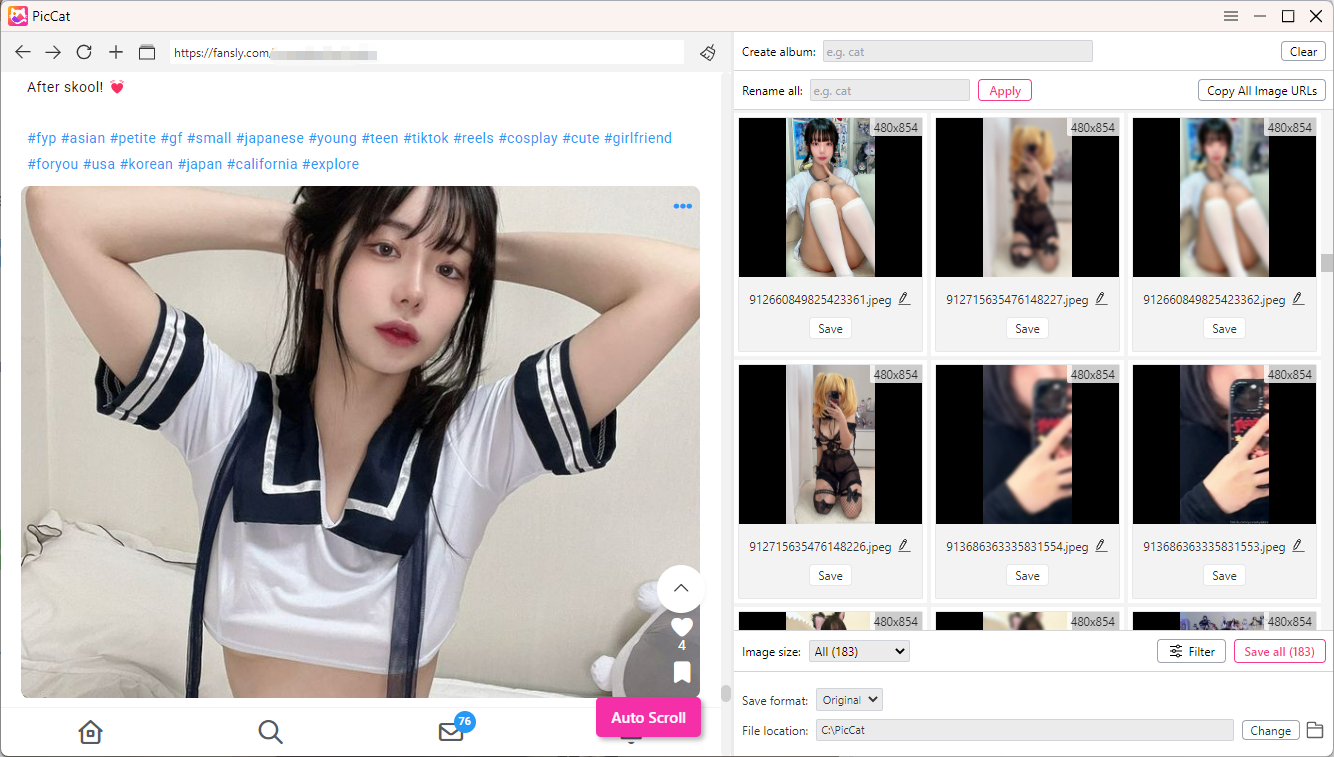Viewport: 1334px width, 757px height.
Task: Select thumbnail above 912715635476148226.jpeg
Action: coord(830,444)
